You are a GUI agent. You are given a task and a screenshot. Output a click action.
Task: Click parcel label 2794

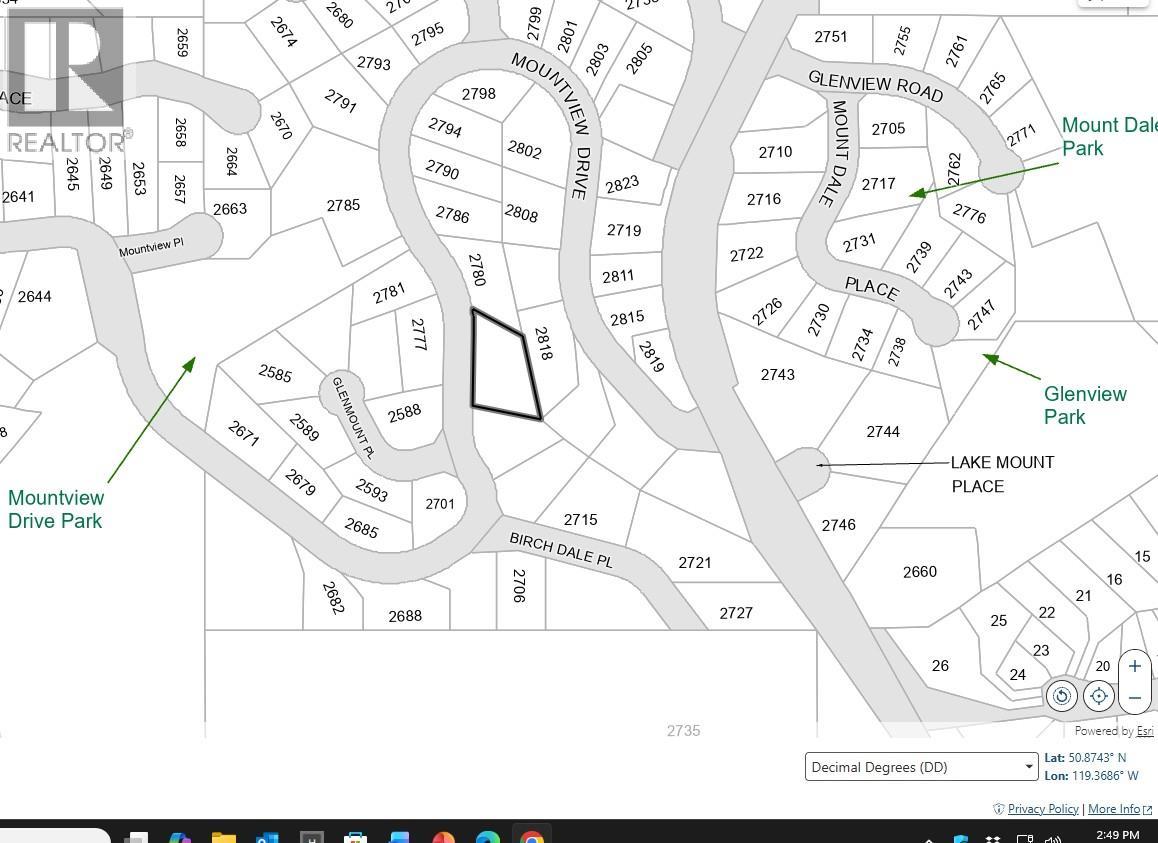[445, 128]
